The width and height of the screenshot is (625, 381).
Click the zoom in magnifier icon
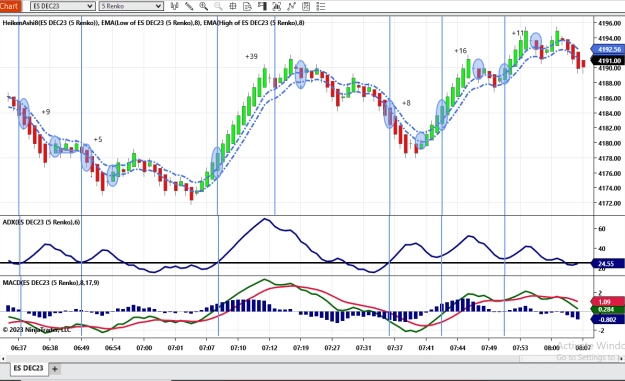(203, 6)
